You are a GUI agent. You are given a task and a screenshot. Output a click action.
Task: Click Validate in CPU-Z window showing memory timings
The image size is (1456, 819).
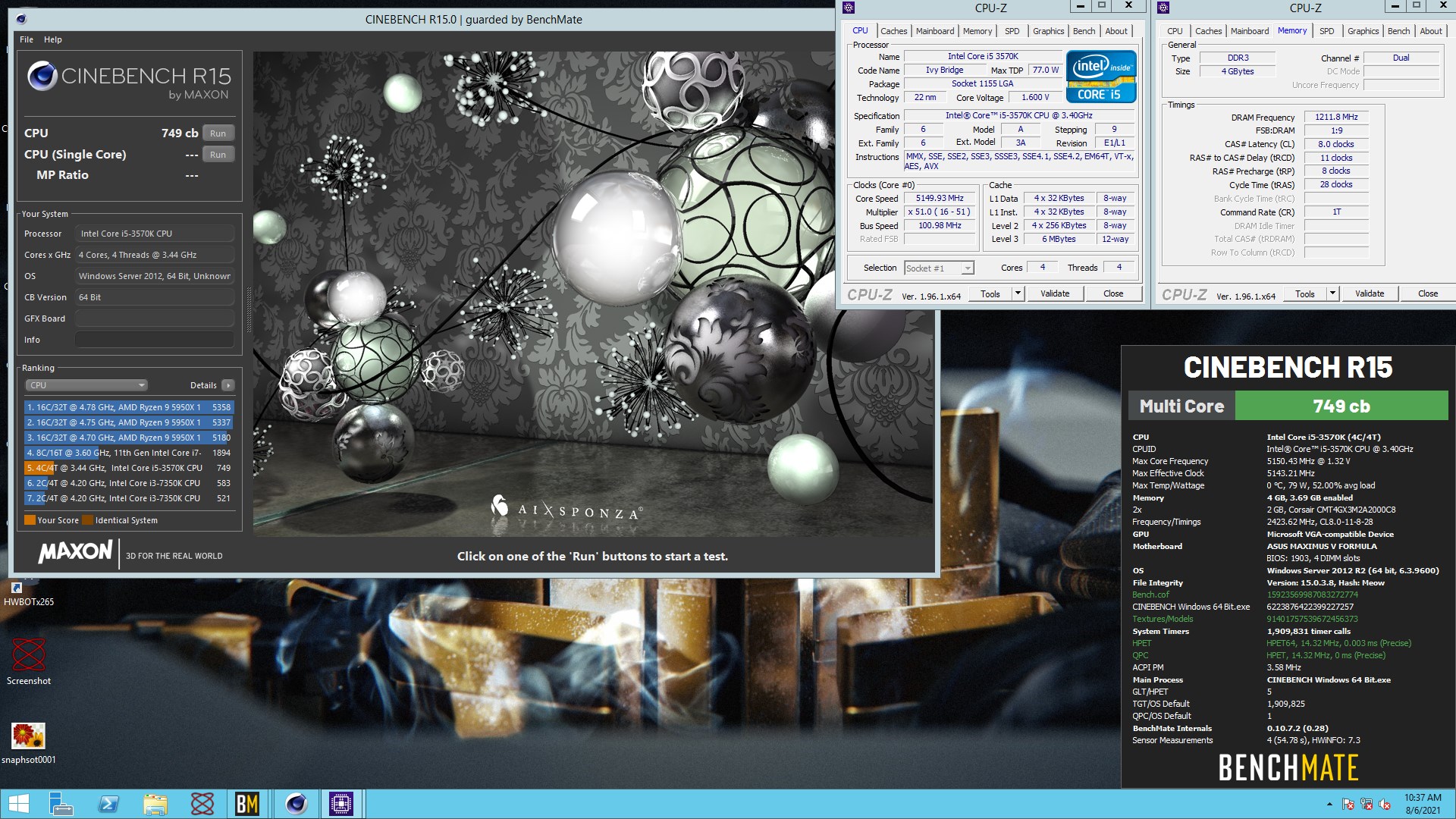point(1369,293)
